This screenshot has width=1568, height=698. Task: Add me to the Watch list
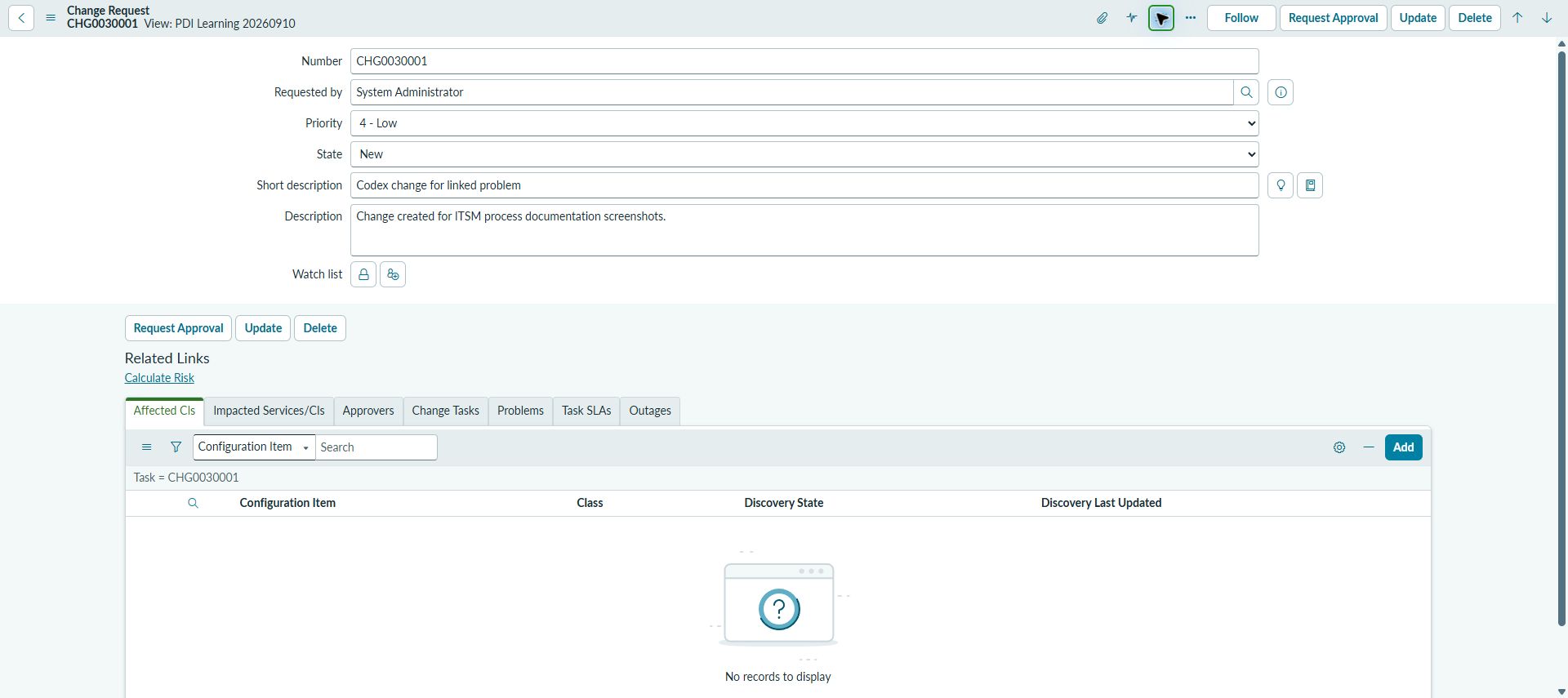[x=393, y=274]
